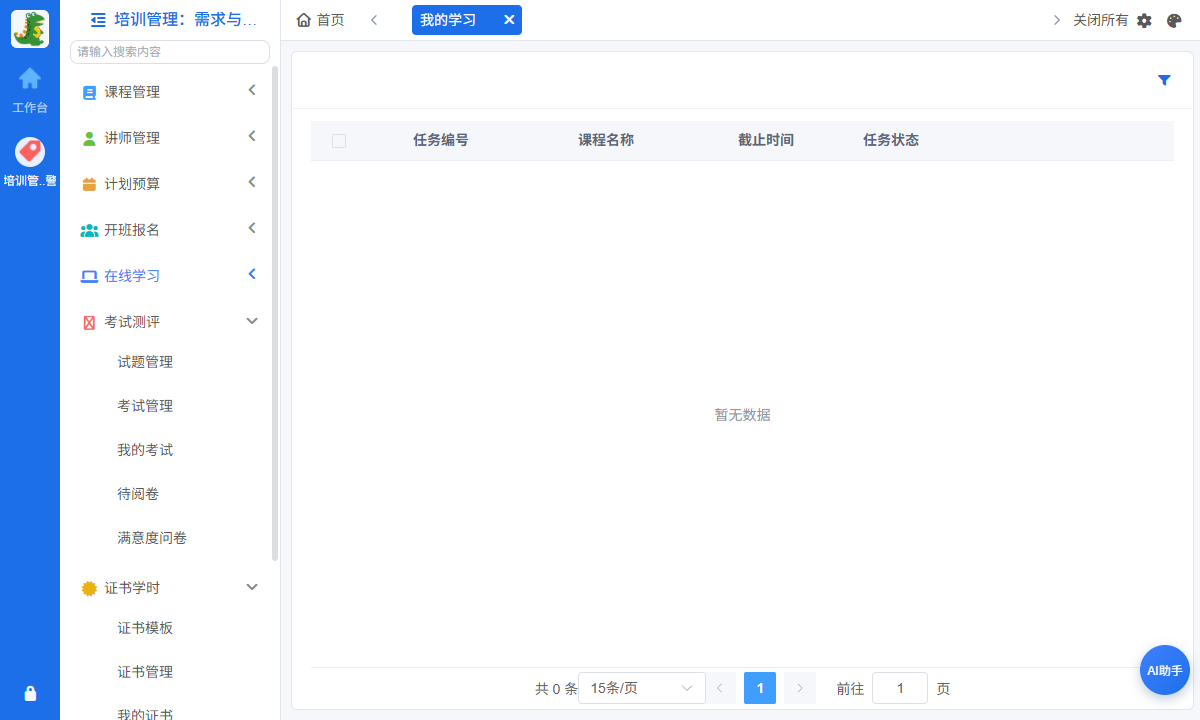Open 证书模板 menu item
This screenshot has width=1200, height=720.
(x=145, y=628)
